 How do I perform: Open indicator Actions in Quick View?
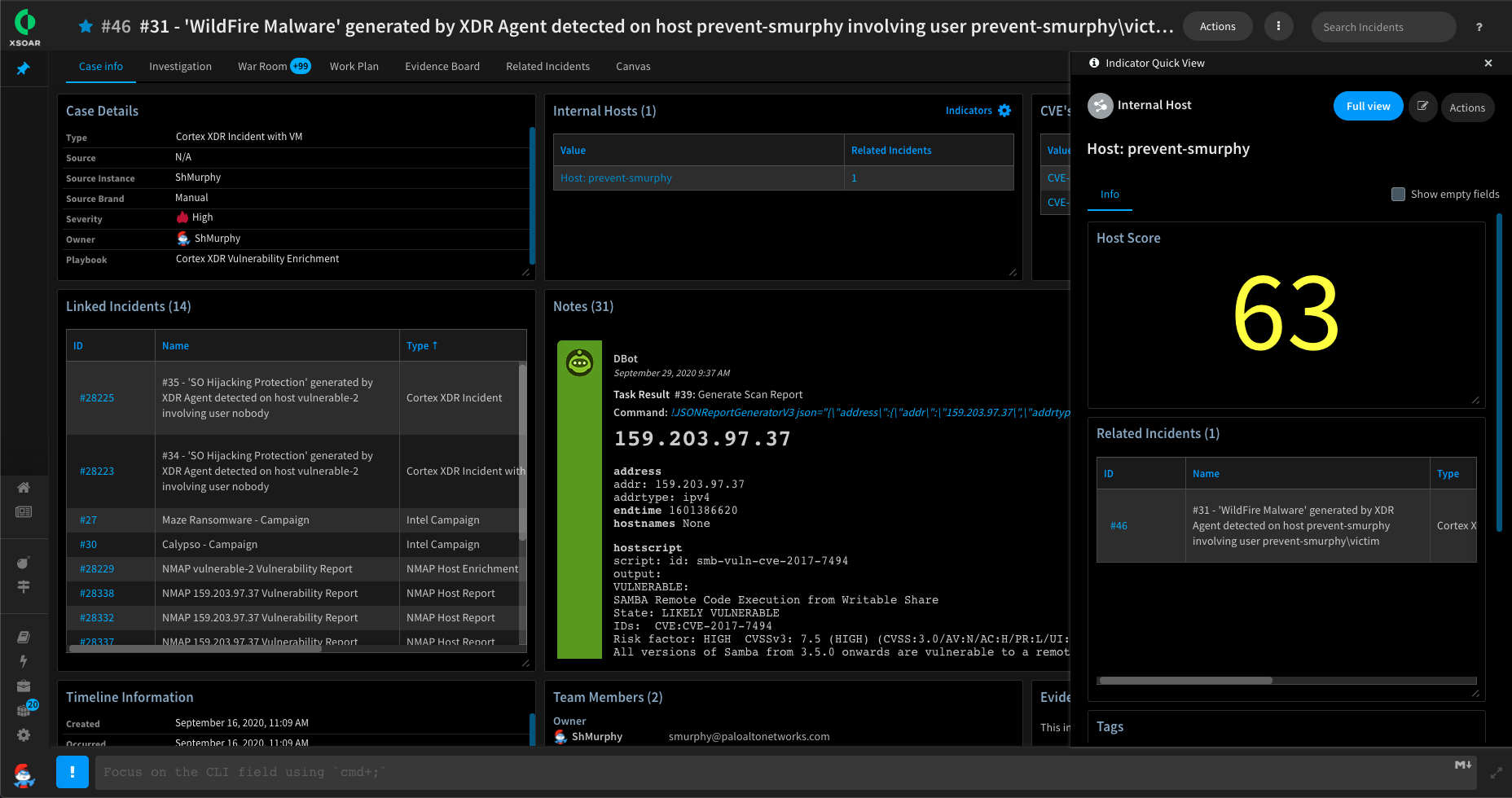click(x=1467, y=107)
